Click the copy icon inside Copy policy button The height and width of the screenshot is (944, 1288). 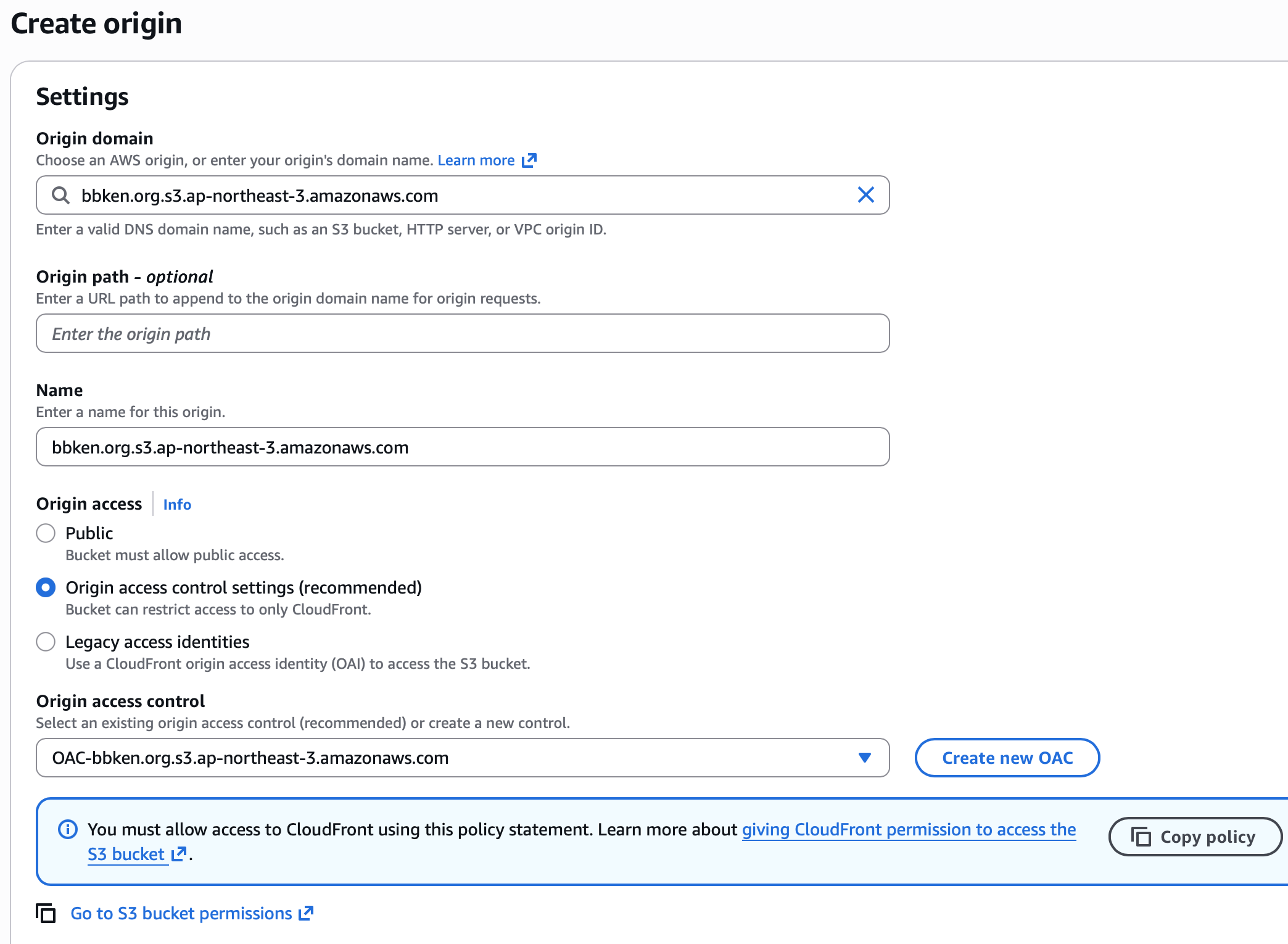click(x=1141, y=837)
